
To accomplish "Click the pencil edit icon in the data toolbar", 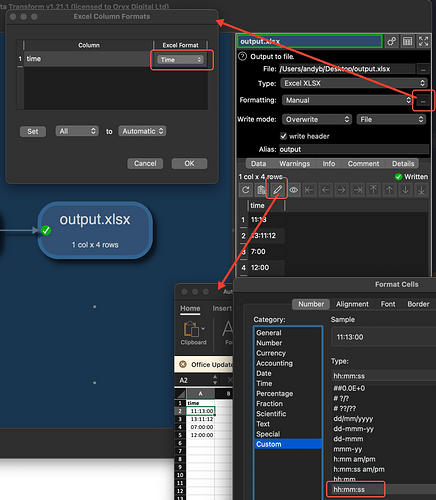I will click(277, 190).
